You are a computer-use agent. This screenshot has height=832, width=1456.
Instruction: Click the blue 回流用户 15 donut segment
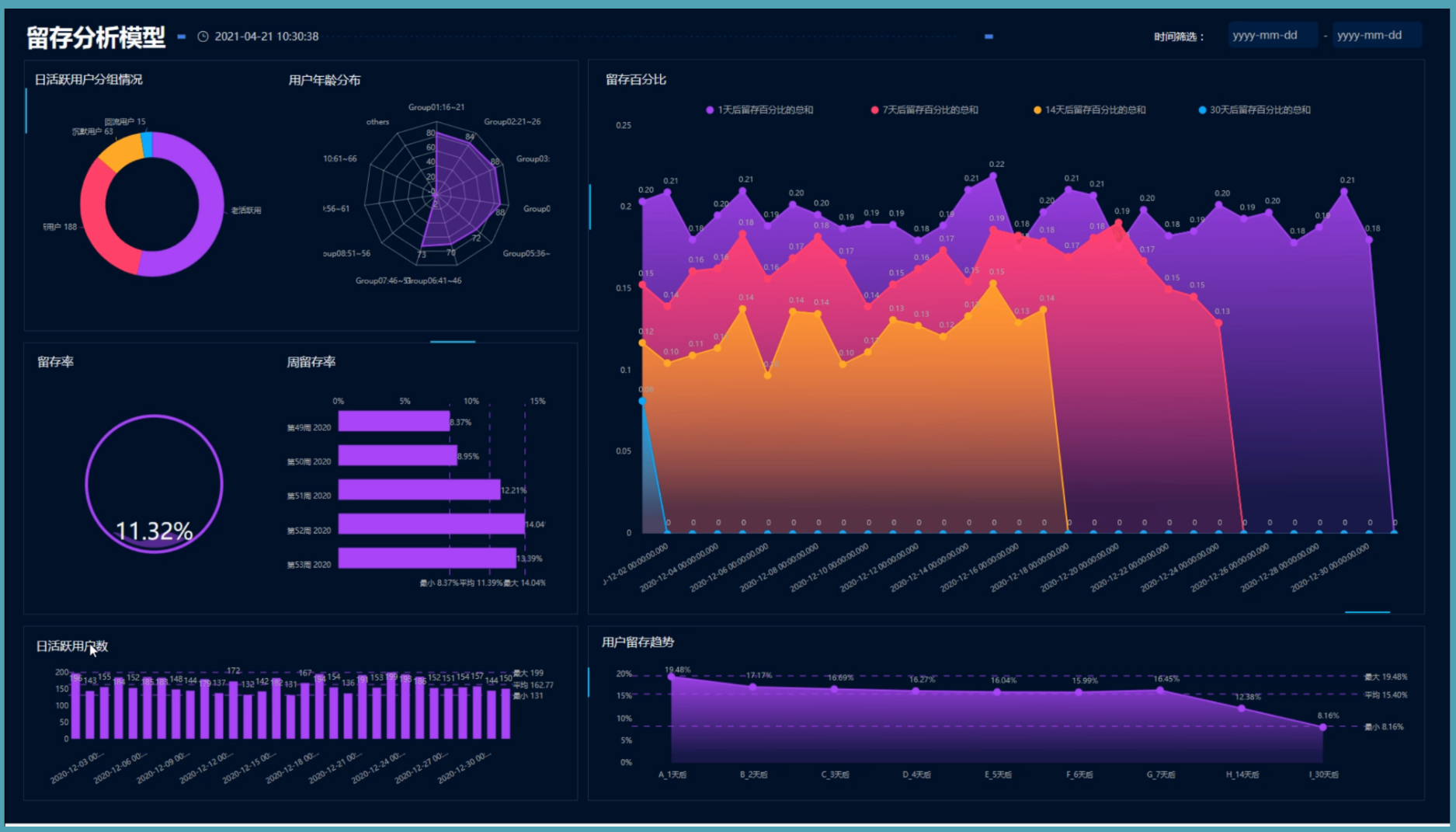click(147, 145)
